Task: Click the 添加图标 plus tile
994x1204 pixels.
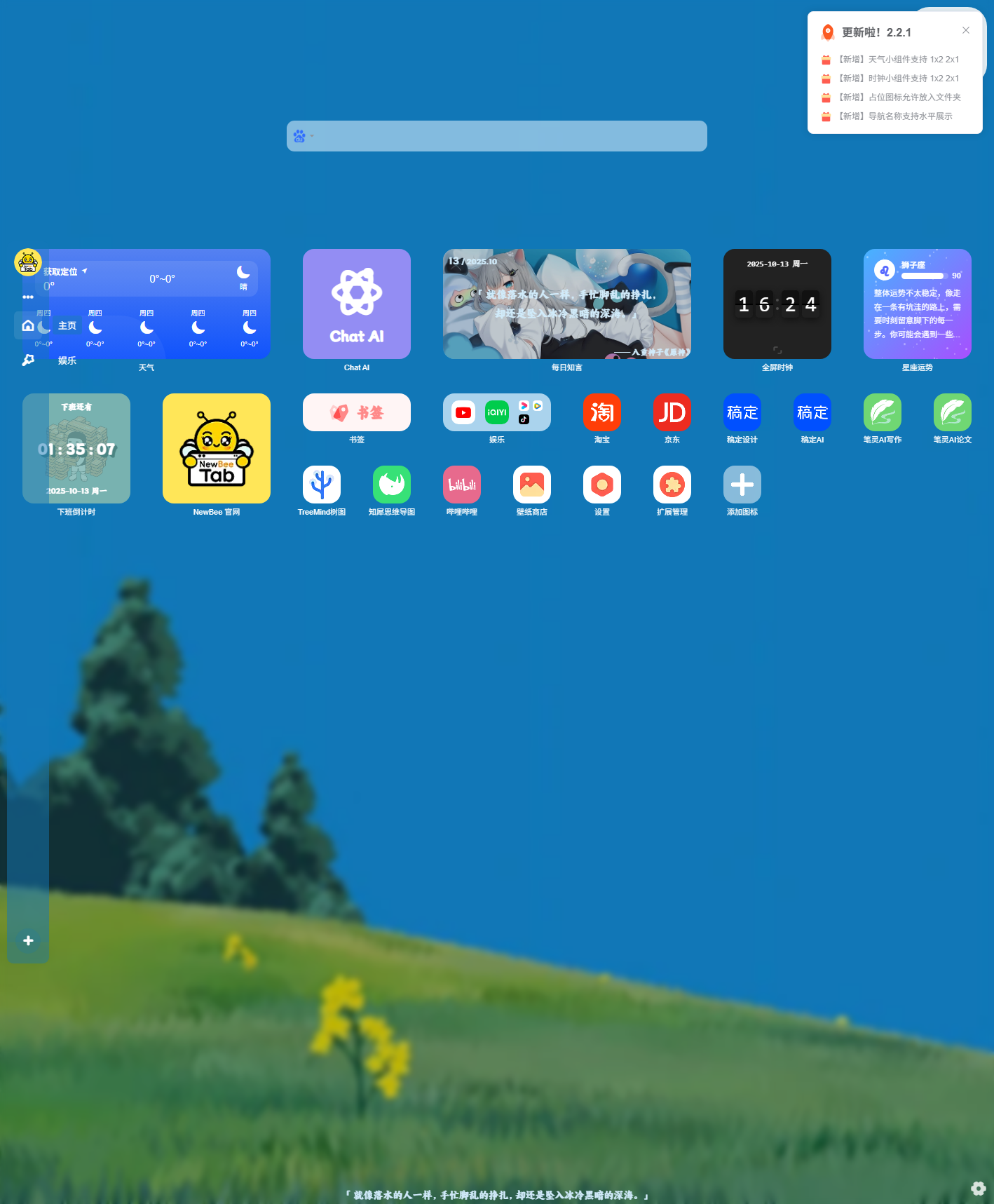Action: tap(742, 485)
